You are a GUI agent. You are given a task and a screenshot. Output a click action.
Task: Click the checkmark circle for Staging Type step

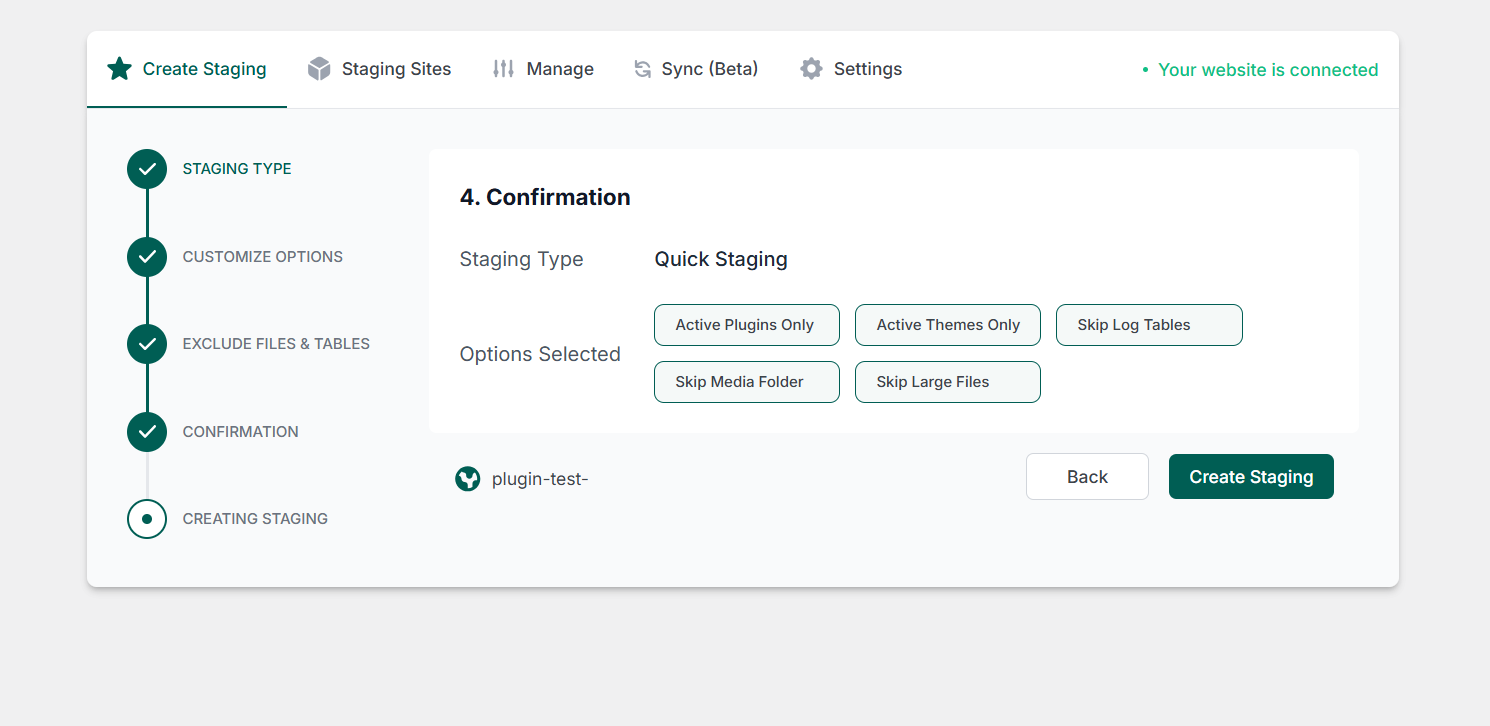[147, 169]
